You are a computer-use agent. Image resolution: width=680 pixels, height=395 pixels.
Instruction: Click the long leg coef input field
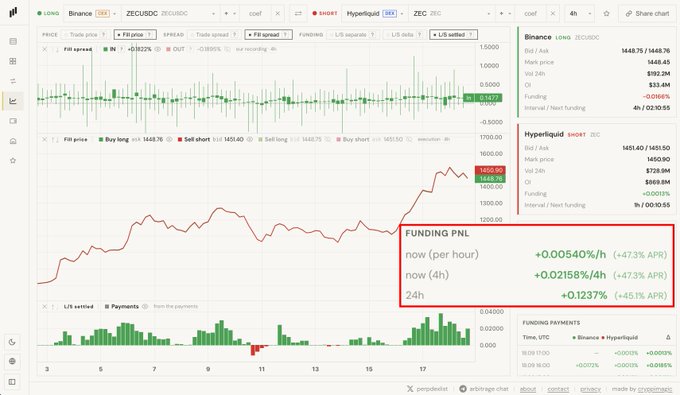(x=256, y=13)
